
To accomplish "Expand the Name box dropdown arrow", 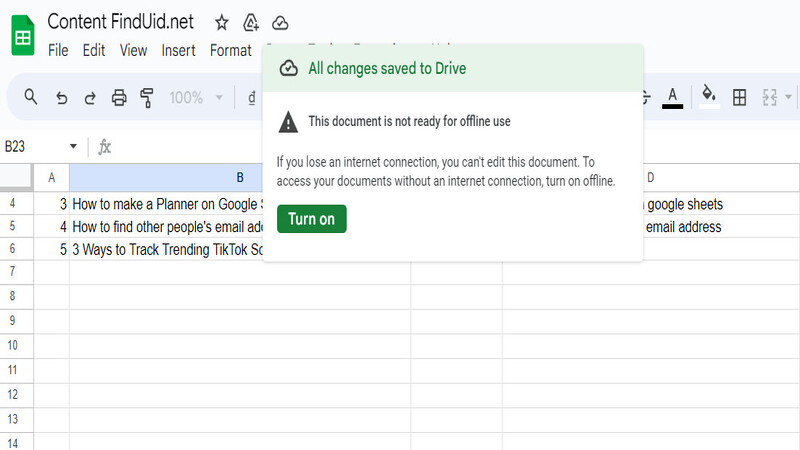I will [73, 146].
